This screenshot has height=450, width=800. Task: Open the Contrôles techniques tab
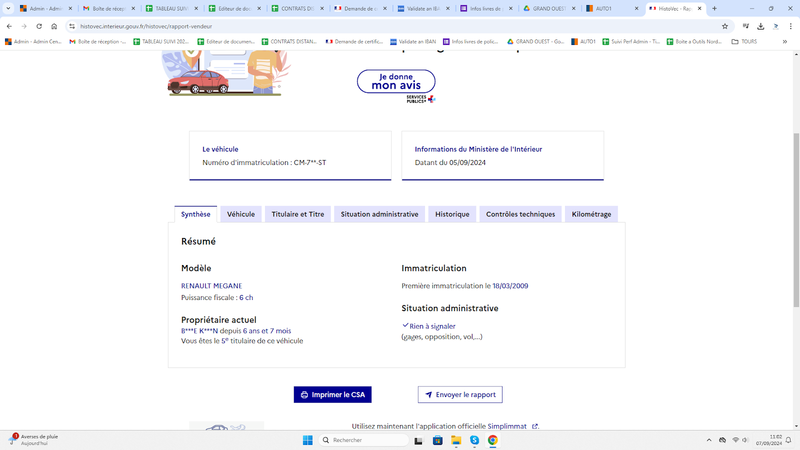[x=520, y=214]
